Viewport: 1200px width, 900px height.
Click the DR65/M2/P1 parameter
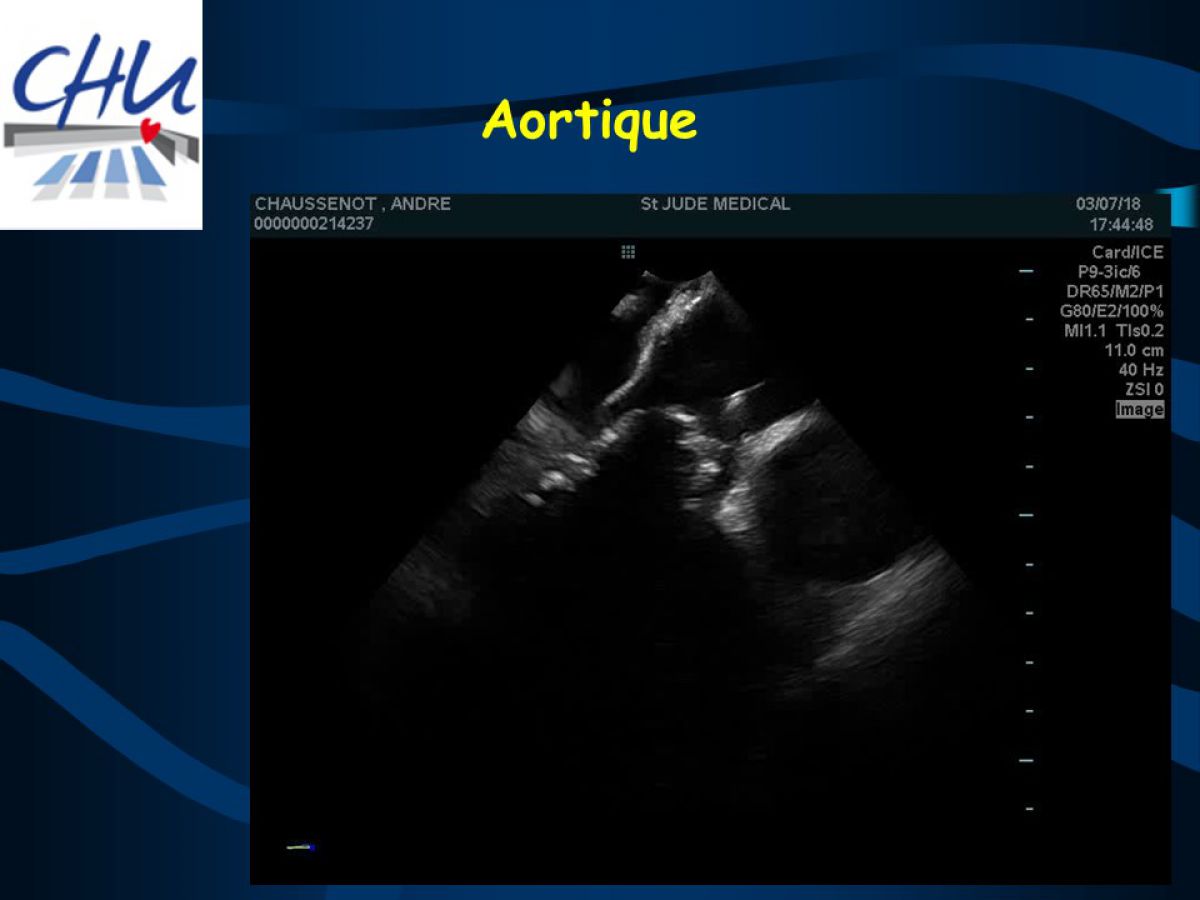coord(1115,292)
